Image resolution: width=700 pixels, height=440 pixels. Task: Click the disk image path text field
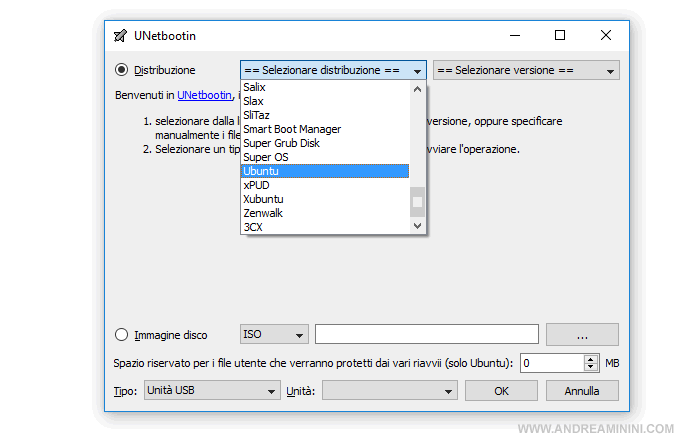click(427, 335)
